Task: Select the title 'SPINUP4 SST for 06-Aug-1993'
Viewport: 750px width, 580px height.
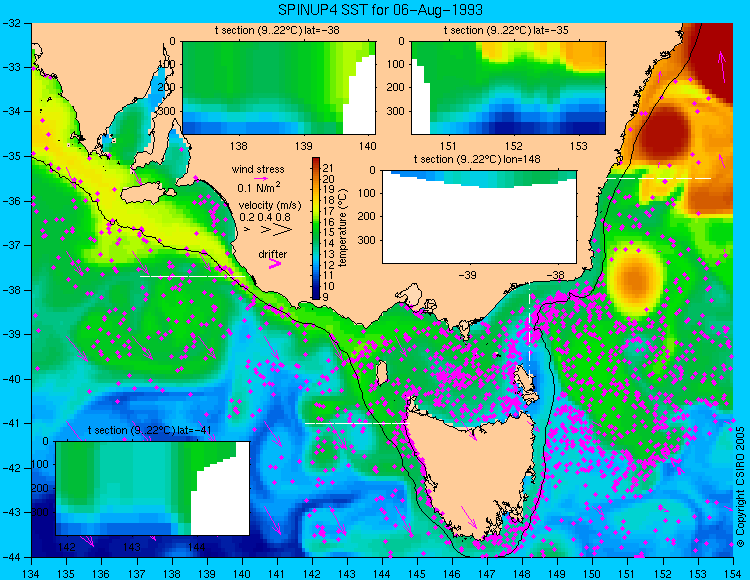Action: pyautogui.click(x=380, y=9)
